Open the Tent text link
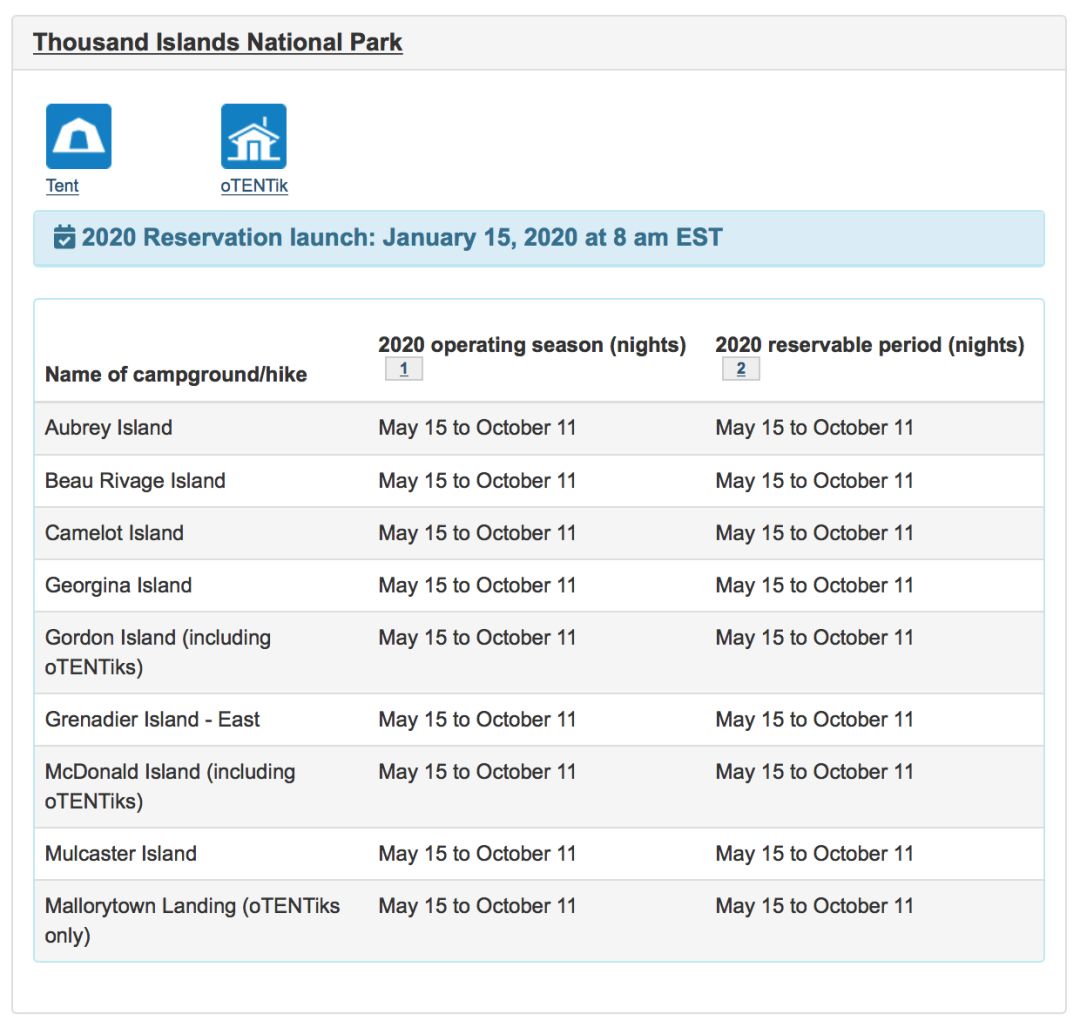This screenshot has height=1035, width=1080. click(x=62, y=186)
